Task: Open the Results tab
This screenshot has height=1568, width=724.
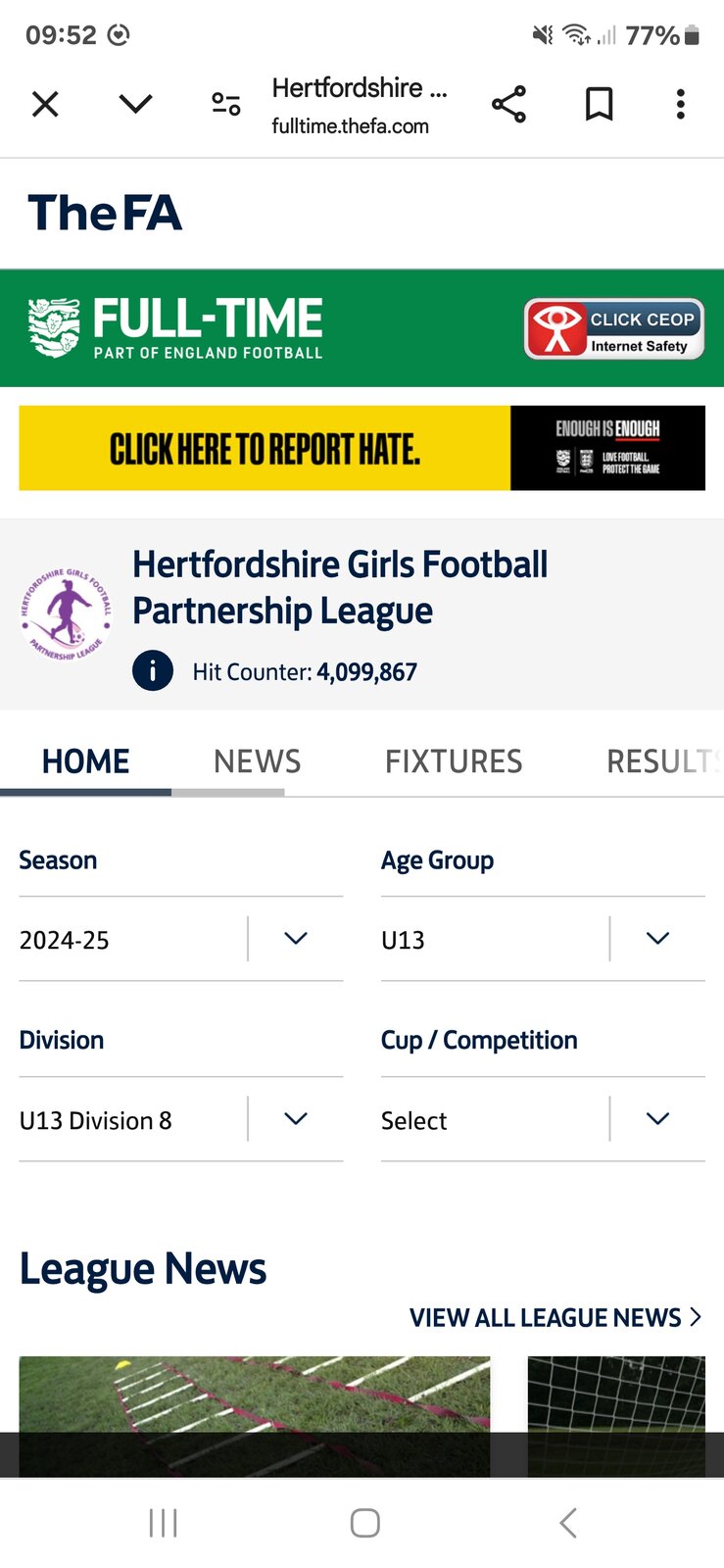Action: [x=661, y=761]
